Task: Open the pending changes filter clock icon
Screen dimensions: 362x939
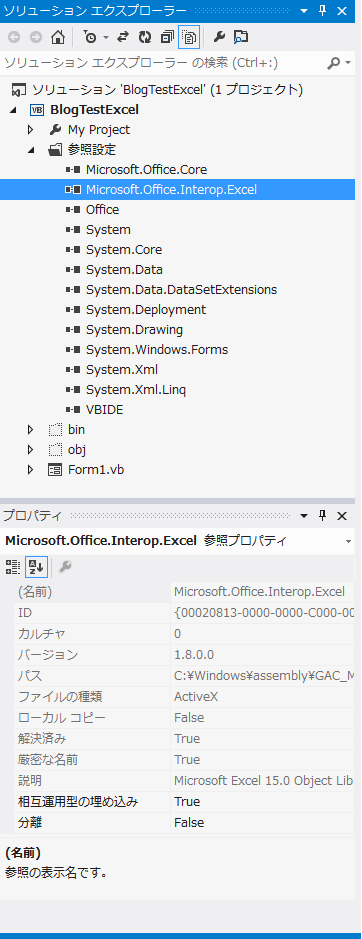Action: click(90, 37)
